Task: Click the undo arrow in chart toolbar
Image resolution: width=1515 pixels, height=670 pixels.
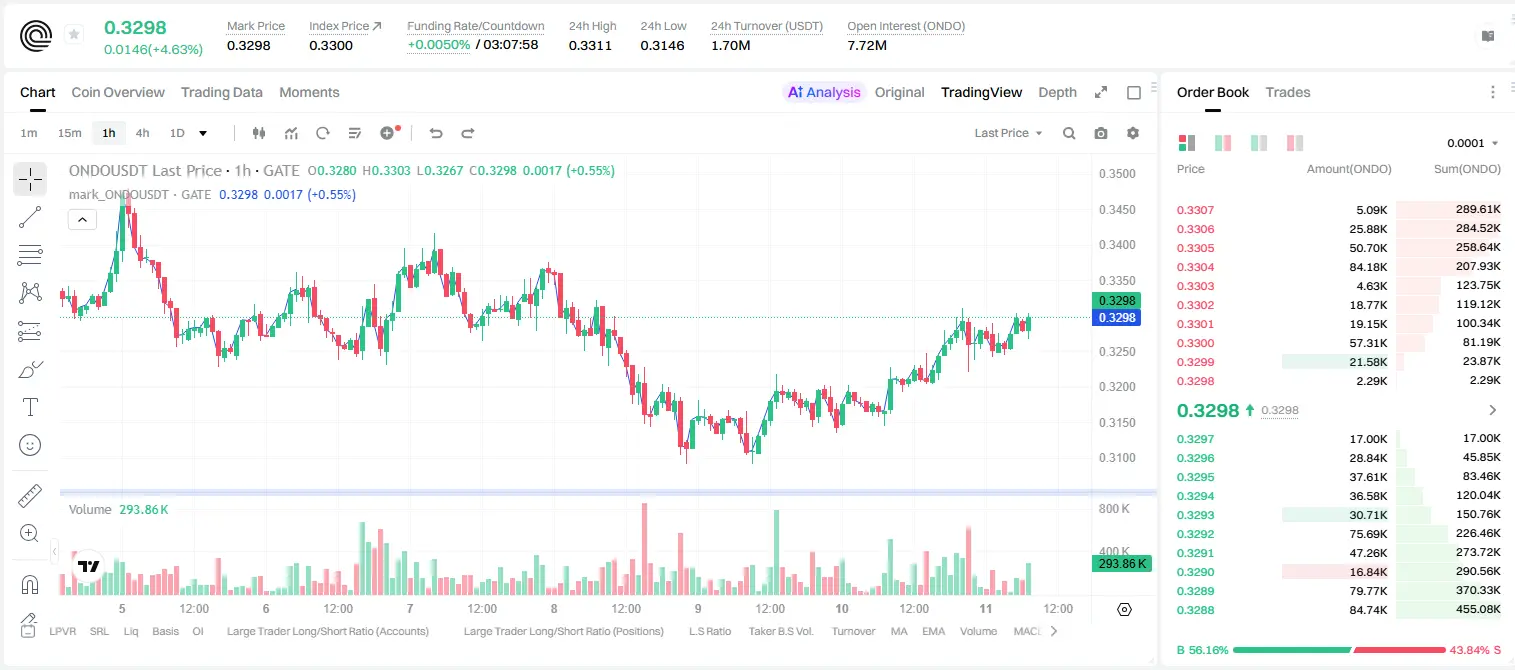Action: pos(436,133)
